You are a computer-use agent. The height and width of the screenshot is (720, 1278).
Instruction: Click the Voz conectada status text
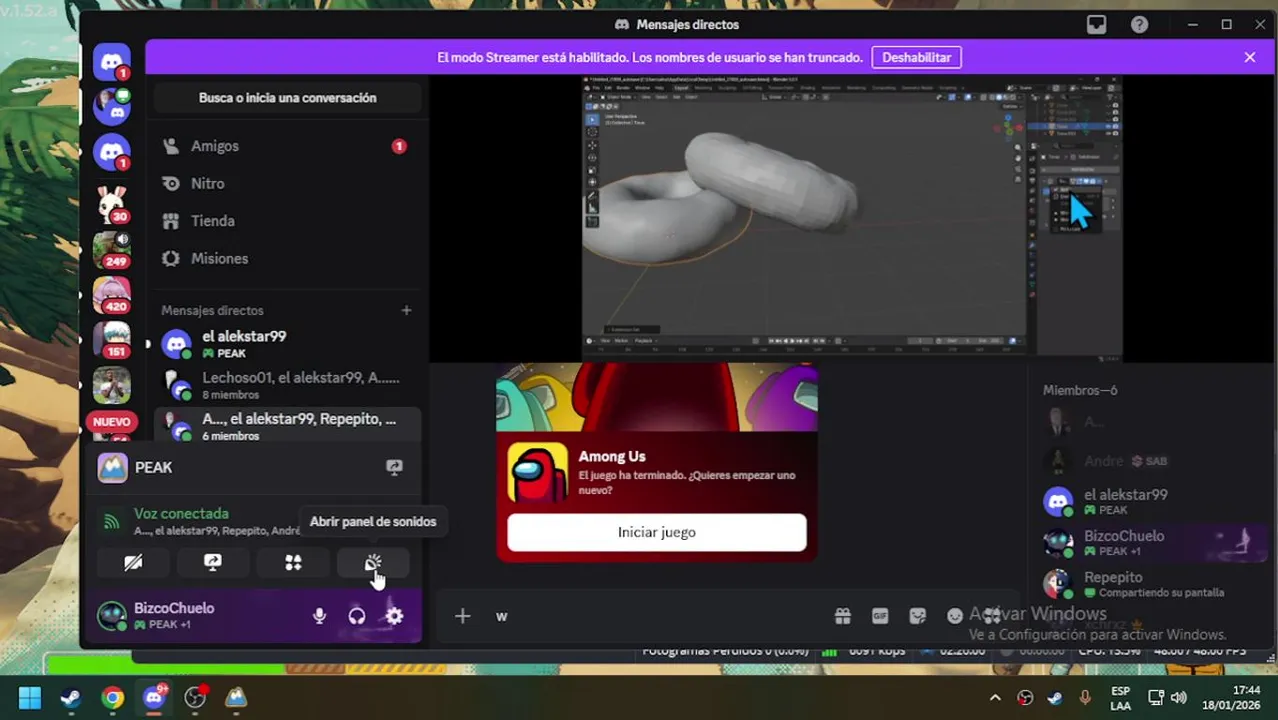[x=181, y=513]
